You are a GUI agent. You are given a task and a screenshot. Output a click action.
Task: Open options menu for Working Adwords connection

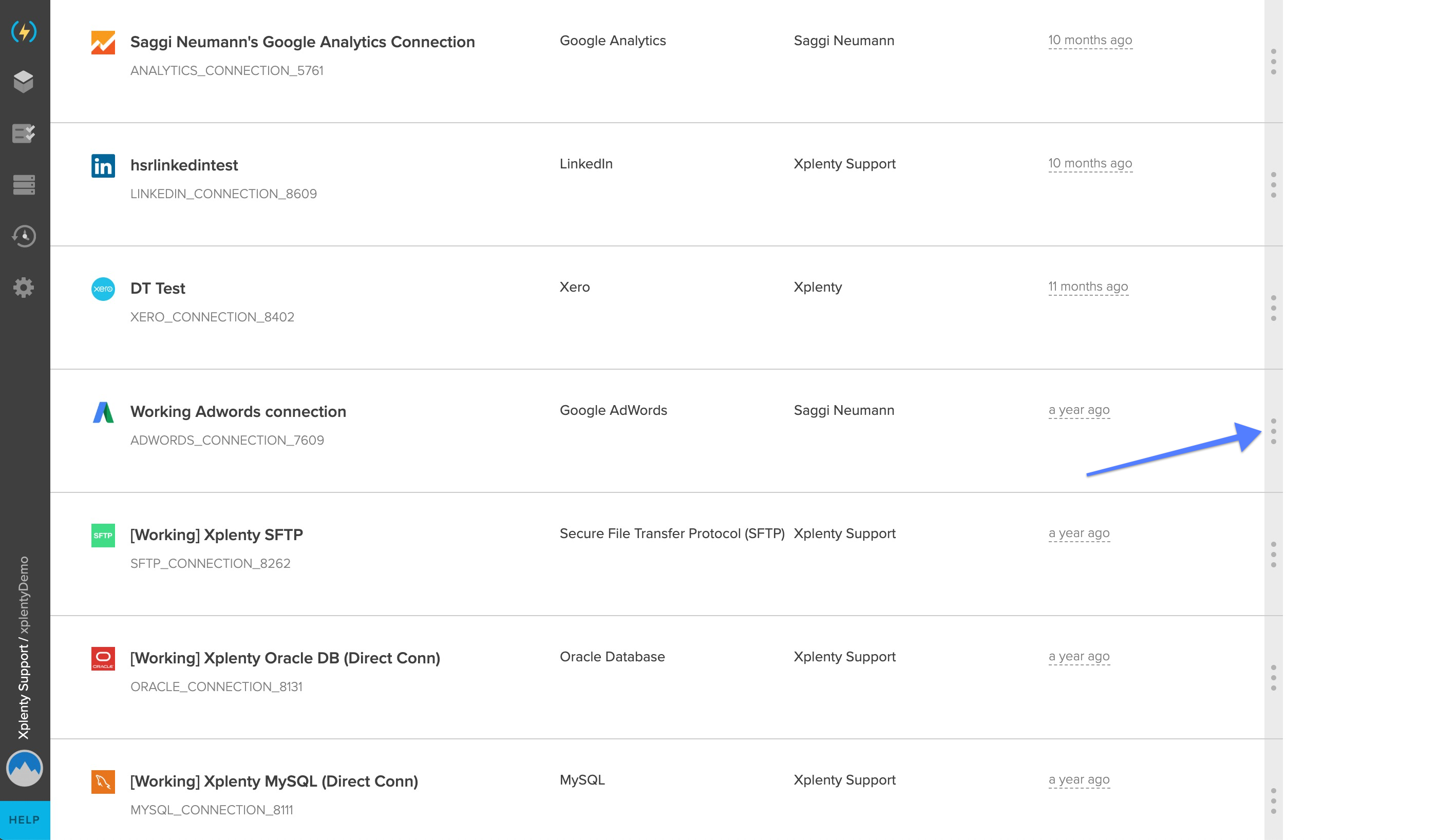(1273, 431)
